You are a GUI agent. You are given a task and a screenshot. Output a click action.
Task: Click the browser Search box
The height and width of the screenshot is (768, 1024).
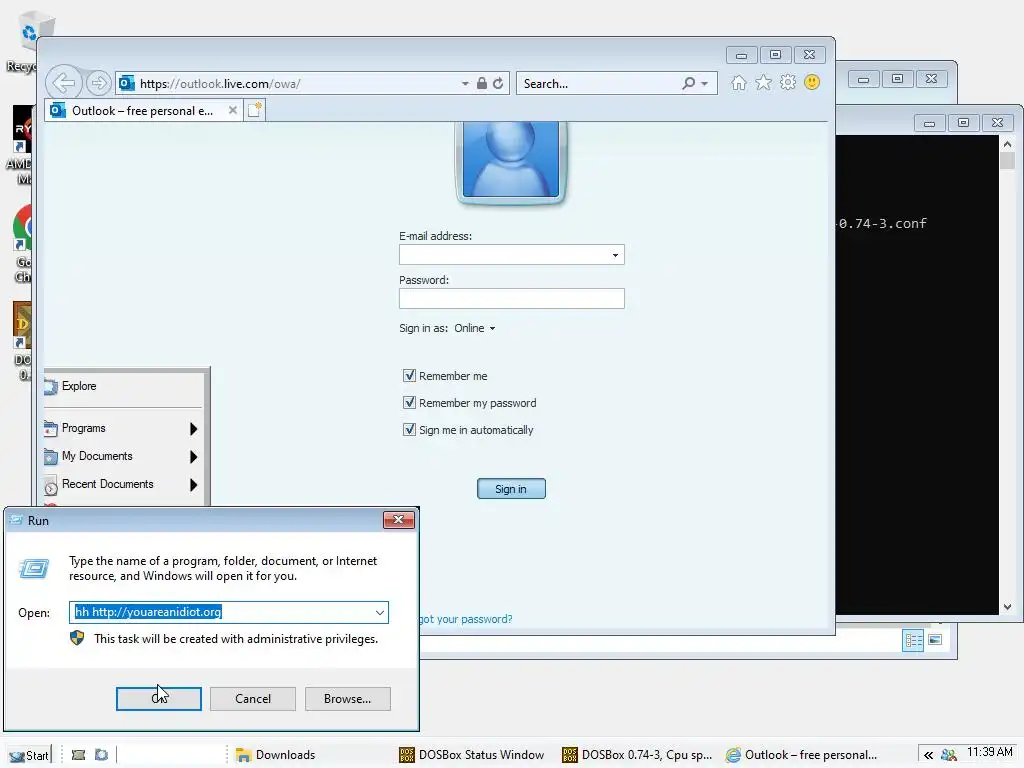616,84
